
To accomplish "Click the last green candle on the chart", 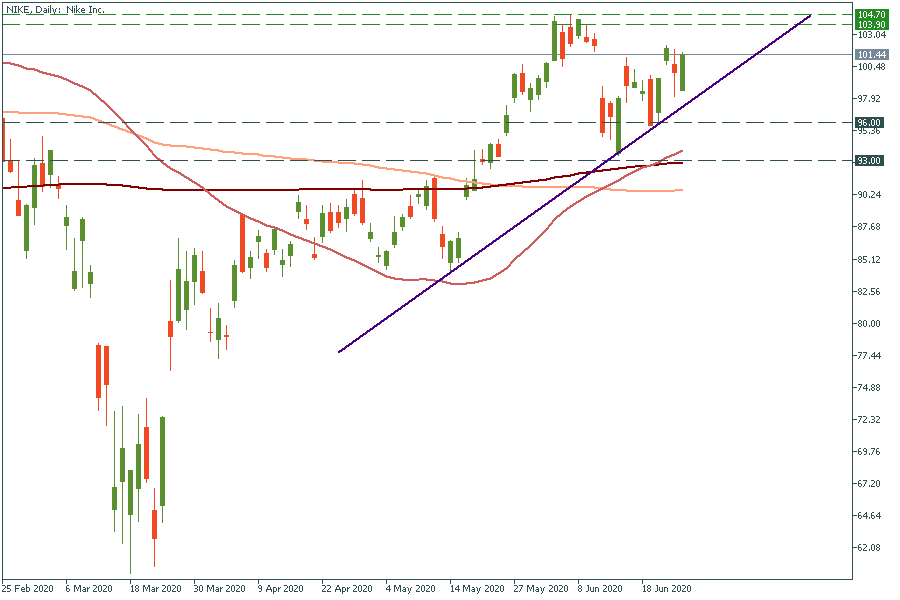I will pos(682,72).
